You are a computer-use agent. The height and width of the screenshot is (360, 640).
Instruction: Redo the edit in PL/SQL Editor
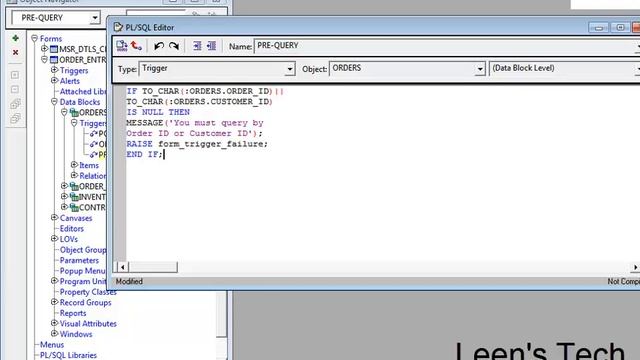click(174, 46)
